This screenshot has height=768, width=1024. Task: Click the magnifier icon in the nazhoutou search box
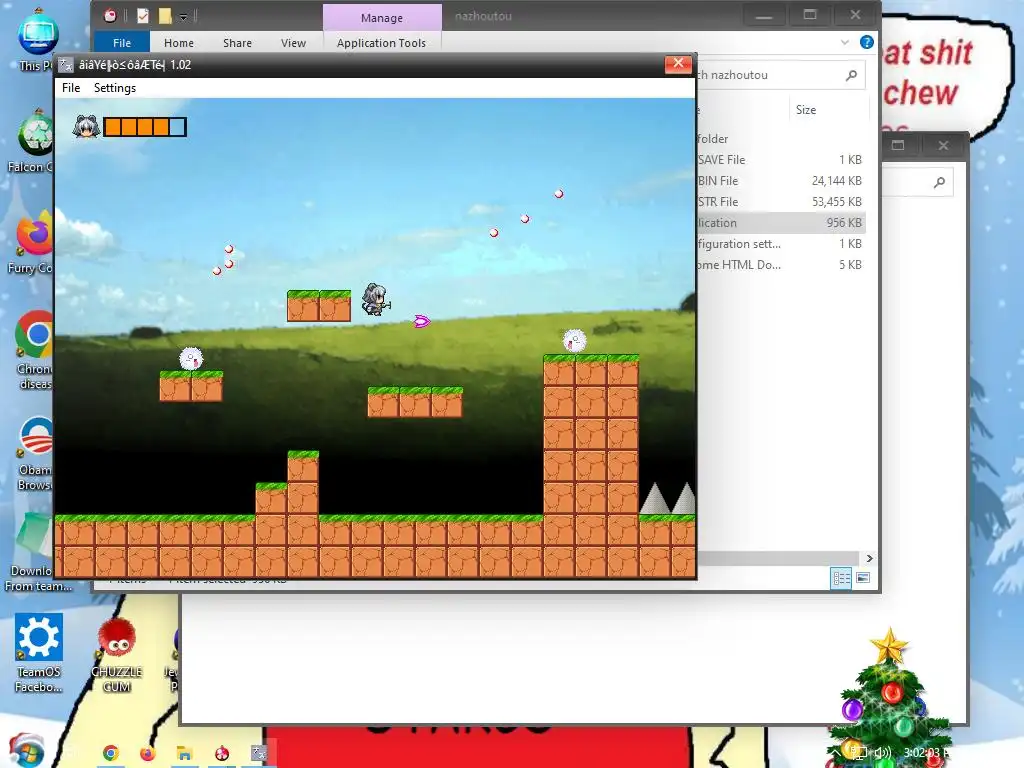tap(851, 75)
